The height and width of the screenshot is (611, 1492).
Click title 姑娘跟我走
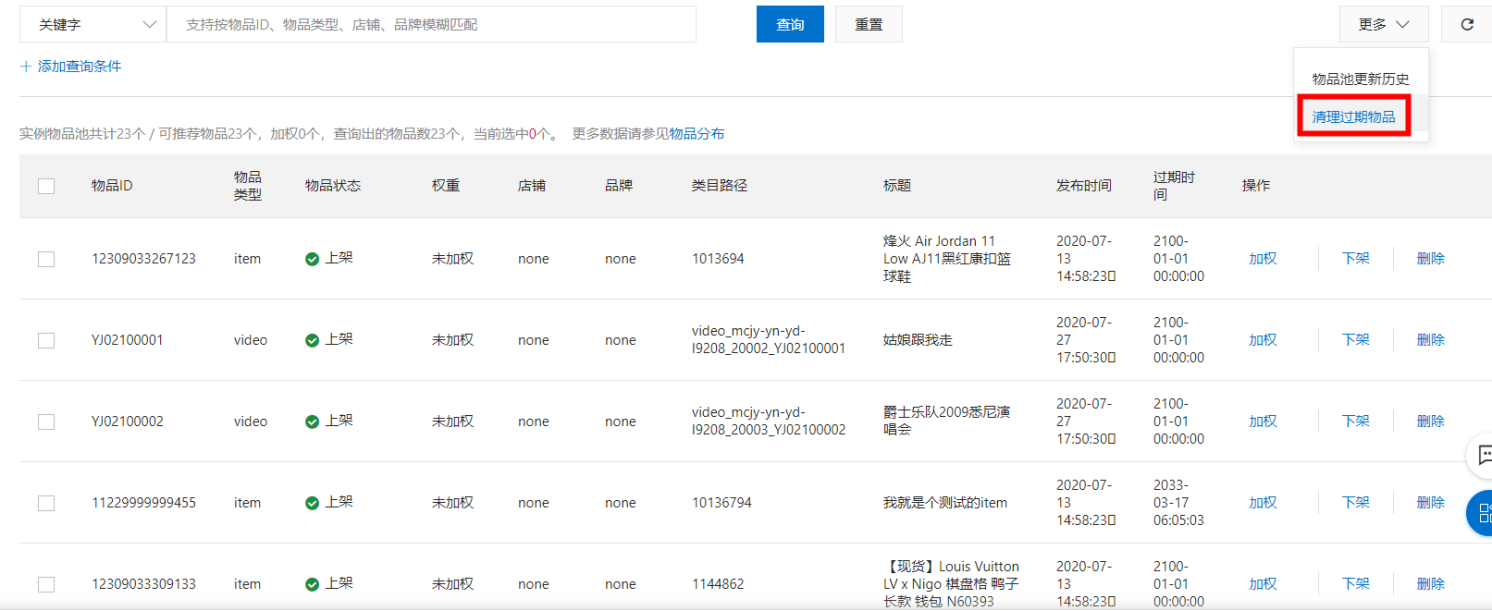[x=918, y=340]
